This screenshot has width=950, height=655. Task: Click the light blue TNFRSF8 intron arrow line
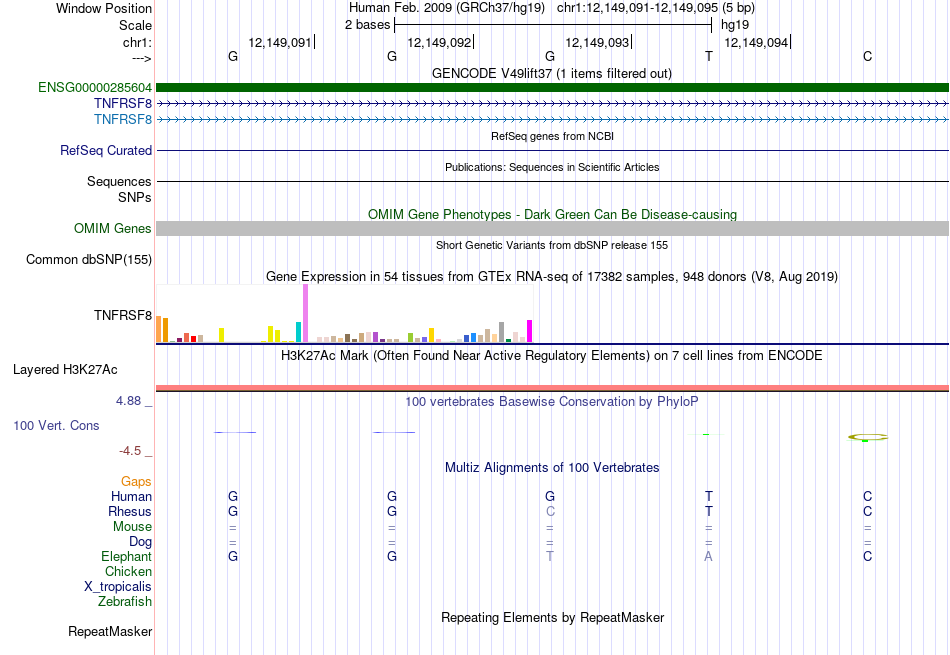click(x=552, y=119)
